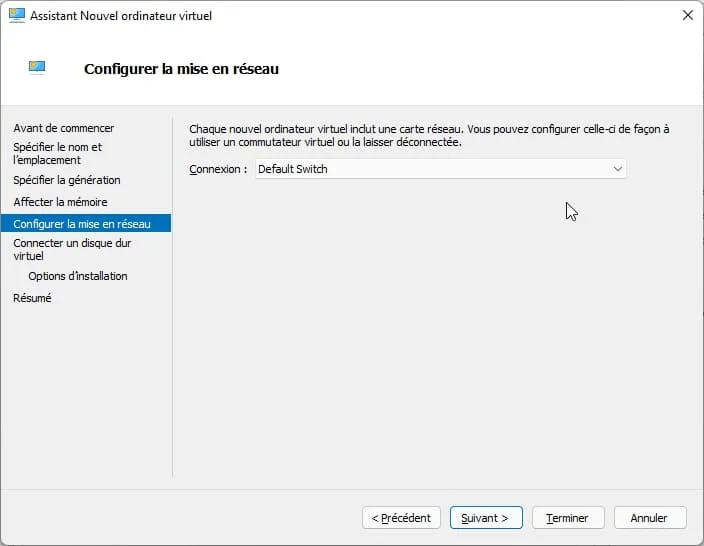This screenshot has height=546, width=704.
Task: Open the Spécifier la génération step
Action: point(66,180)
